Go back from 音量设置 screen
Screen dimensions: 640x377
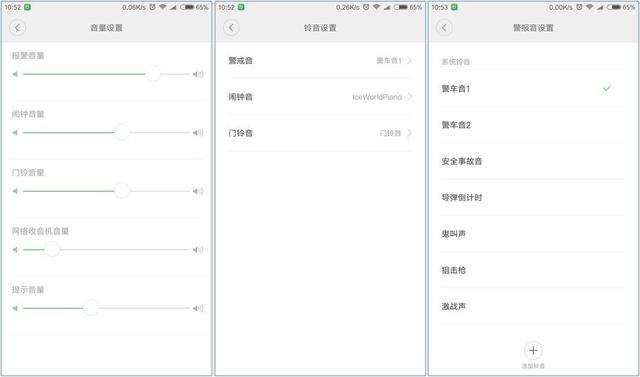[18, 28]
